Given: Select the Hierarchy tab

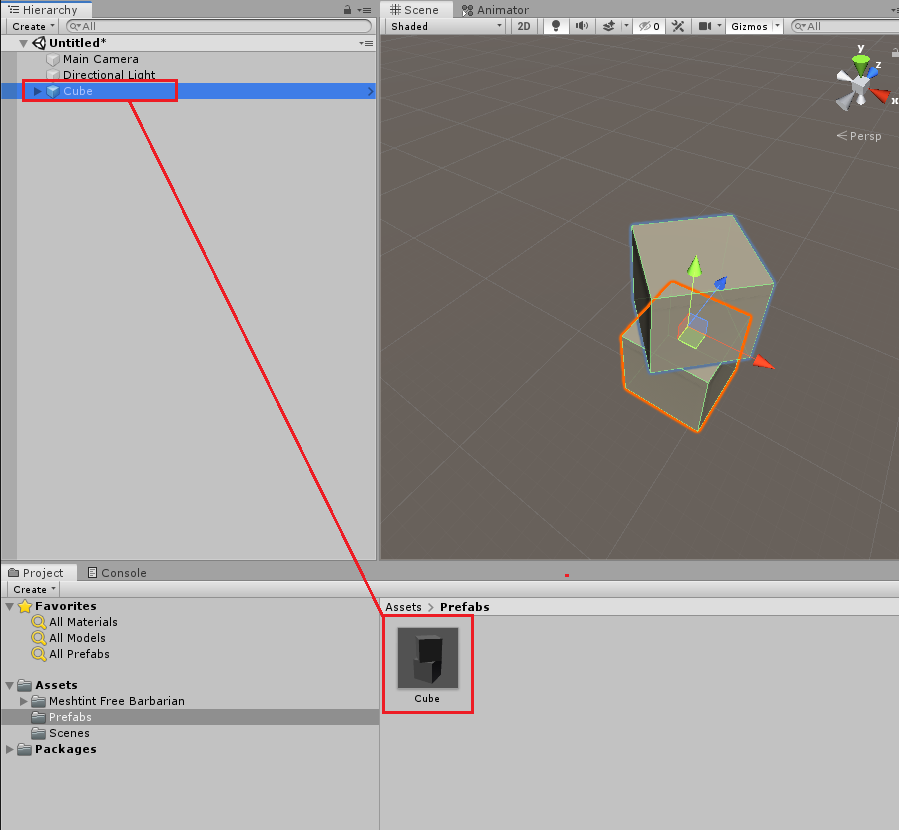Looking at the screenshot, I should tap(44, 10).
